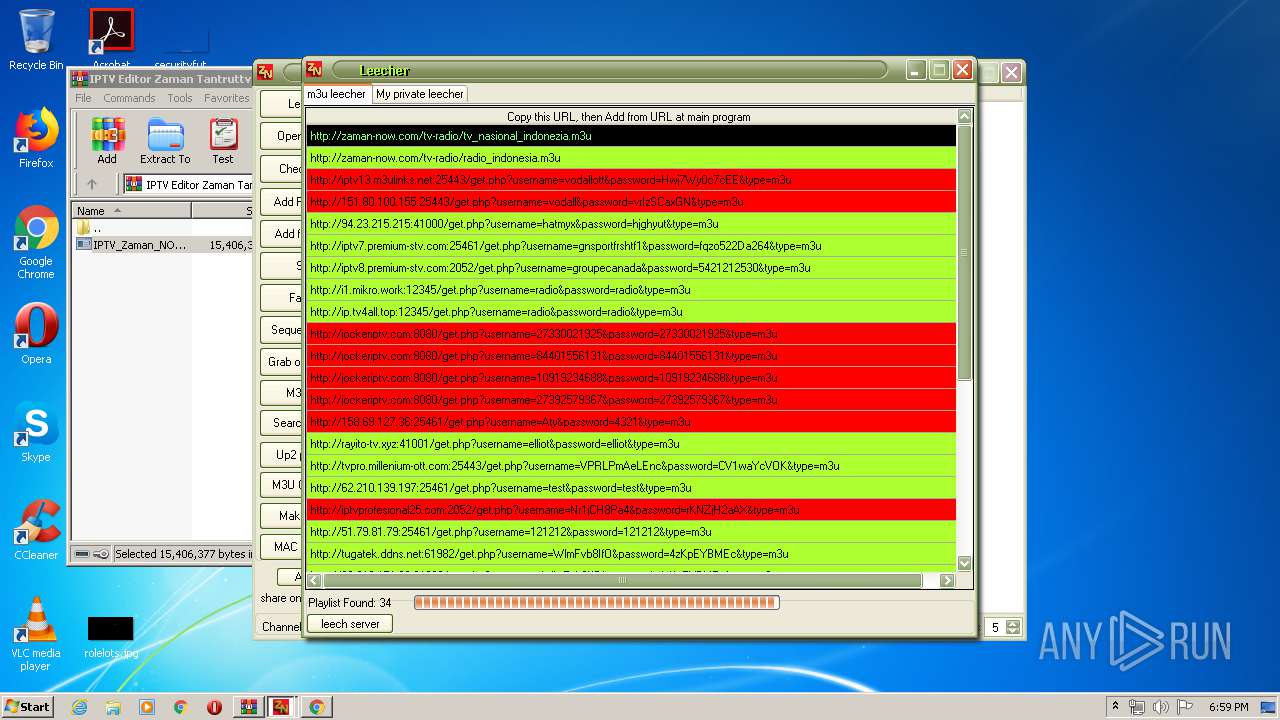Open the Favorites menu in WinRAR
The height and width of the screenshot is (720, 1280).
click(227, 98)
